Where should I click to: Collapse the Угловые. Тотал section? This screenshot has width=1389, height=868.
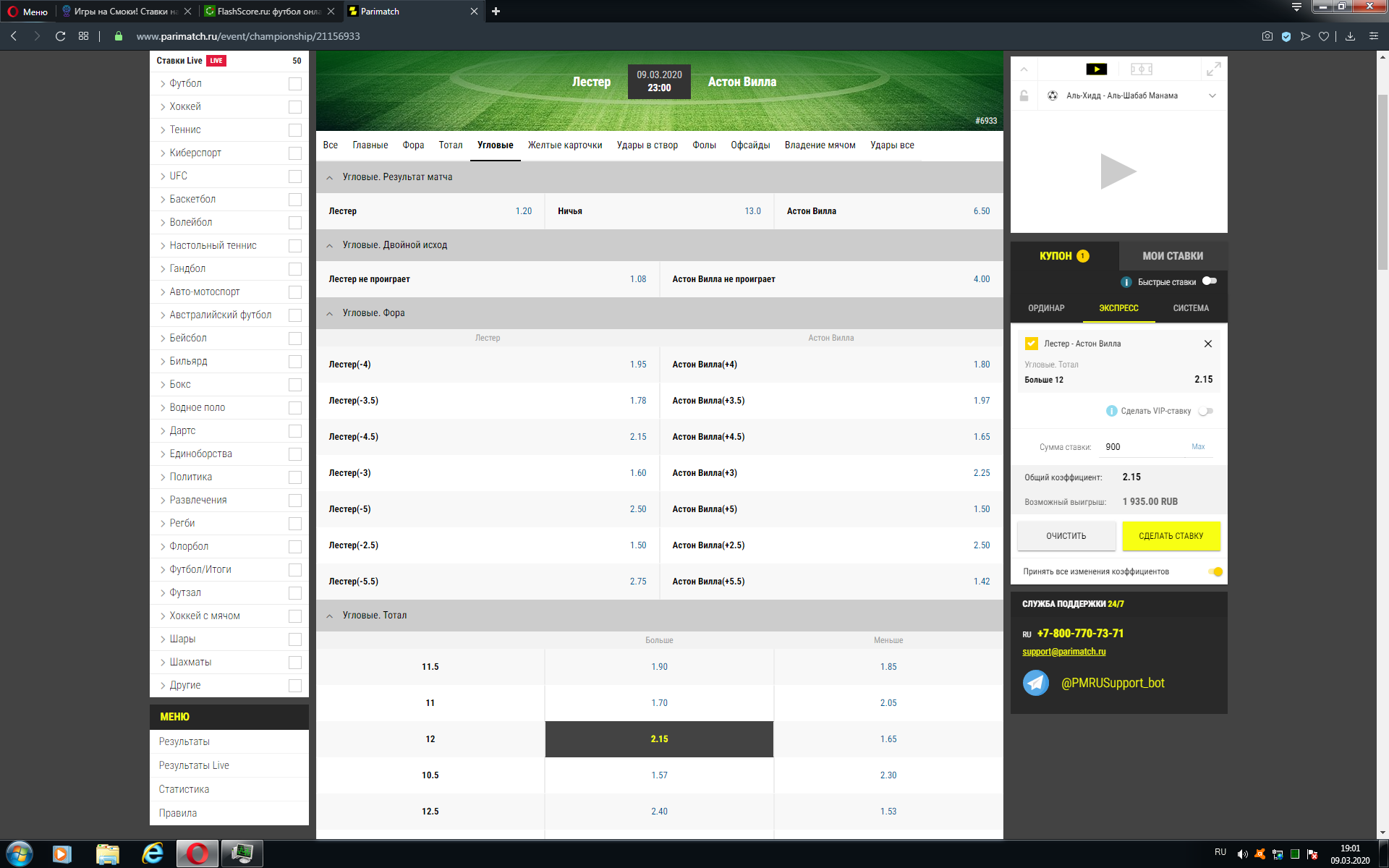click(329, 616)
